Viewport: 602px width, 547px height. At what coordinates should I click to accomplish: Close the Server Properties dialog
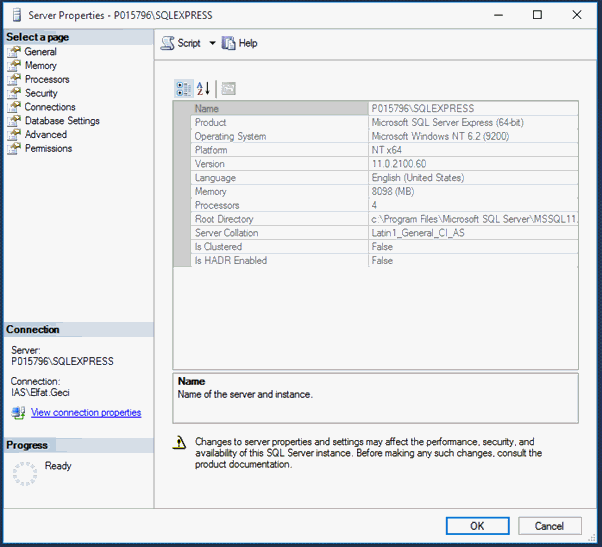coord(577,15)
